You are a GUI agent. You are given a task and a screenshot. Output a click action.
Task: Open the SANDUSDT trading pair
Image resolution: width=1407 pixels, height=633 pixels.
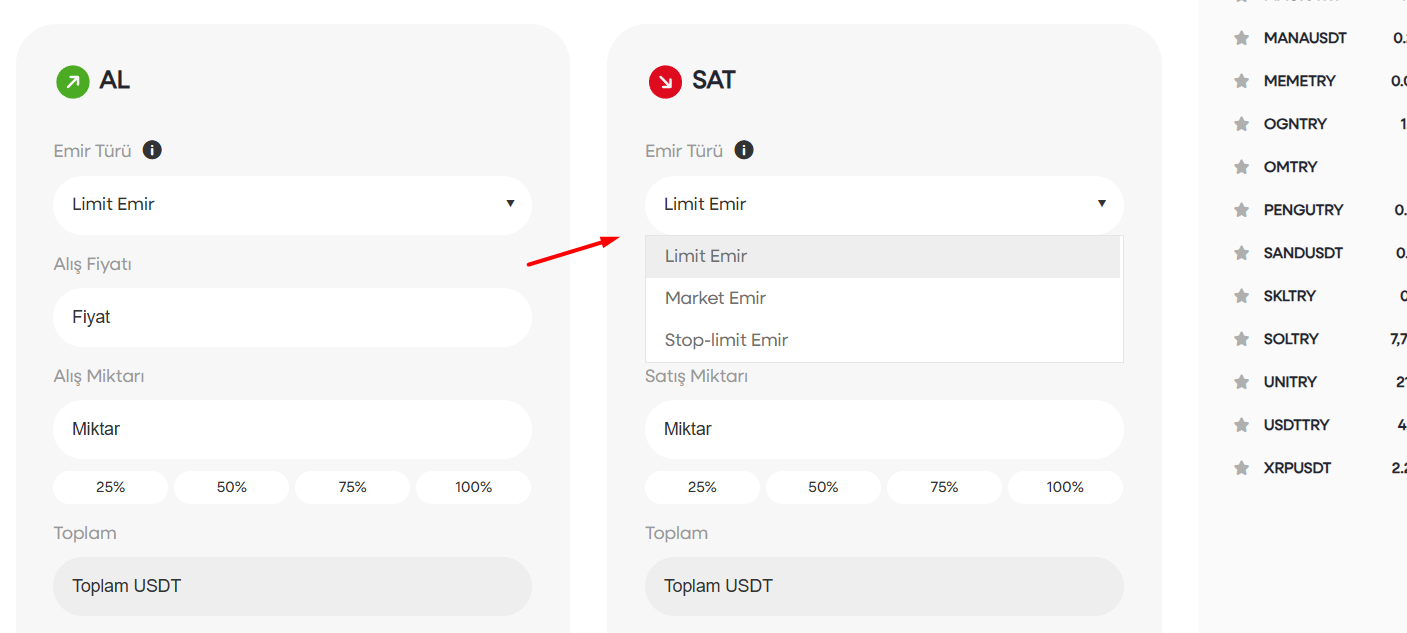pos(1303,253)
